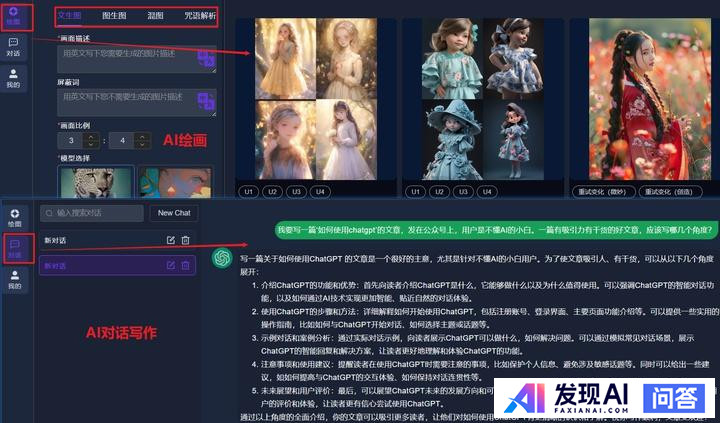The width and height of the screenshot is (720, 423).
Task: Open the 我的 profile icon in top sidebar
Action: (x=13, y=79)
